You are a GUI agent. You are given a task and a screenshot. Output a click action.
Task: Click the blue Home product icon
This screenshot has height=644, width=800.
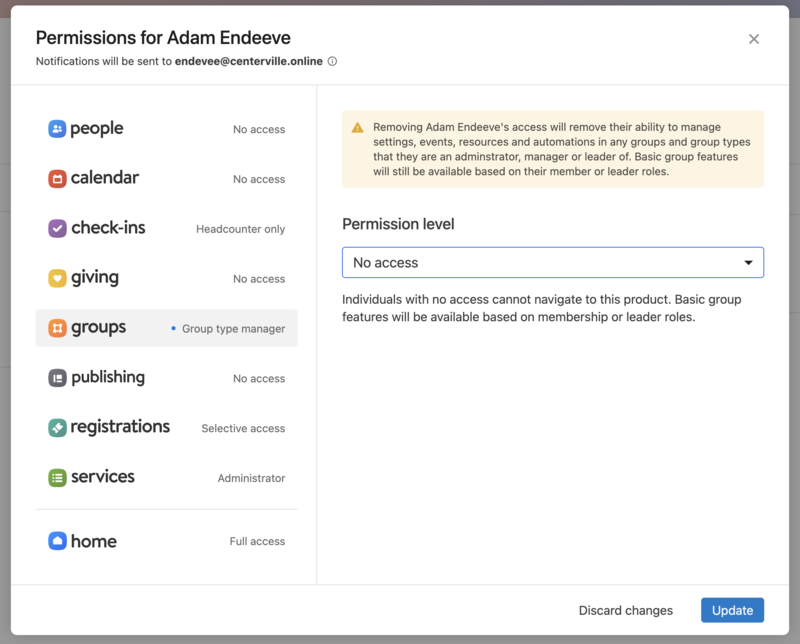(57, 541)
